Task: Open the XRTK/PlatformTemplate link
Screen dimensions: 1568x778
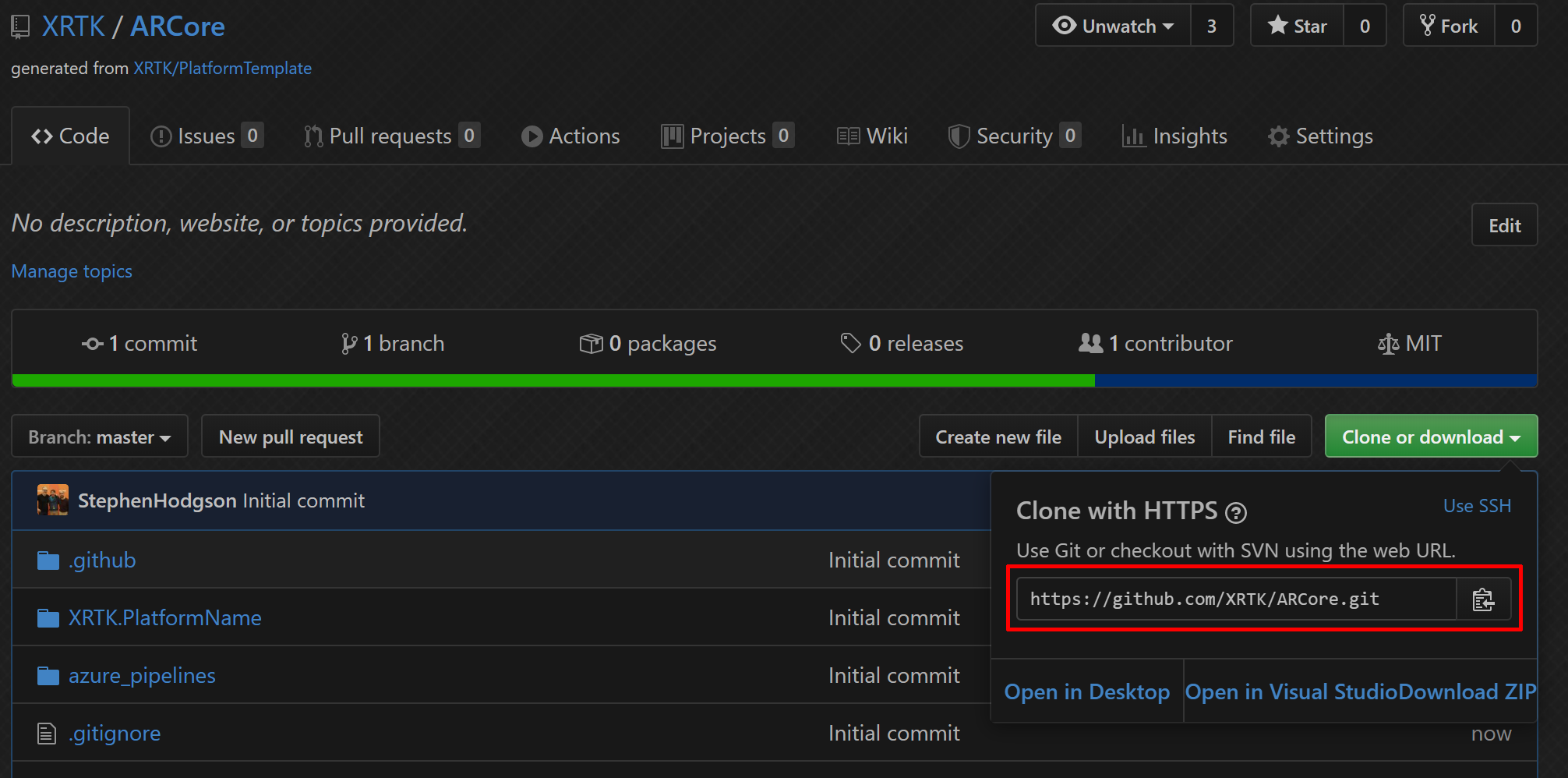Action: tap(222, 69)
